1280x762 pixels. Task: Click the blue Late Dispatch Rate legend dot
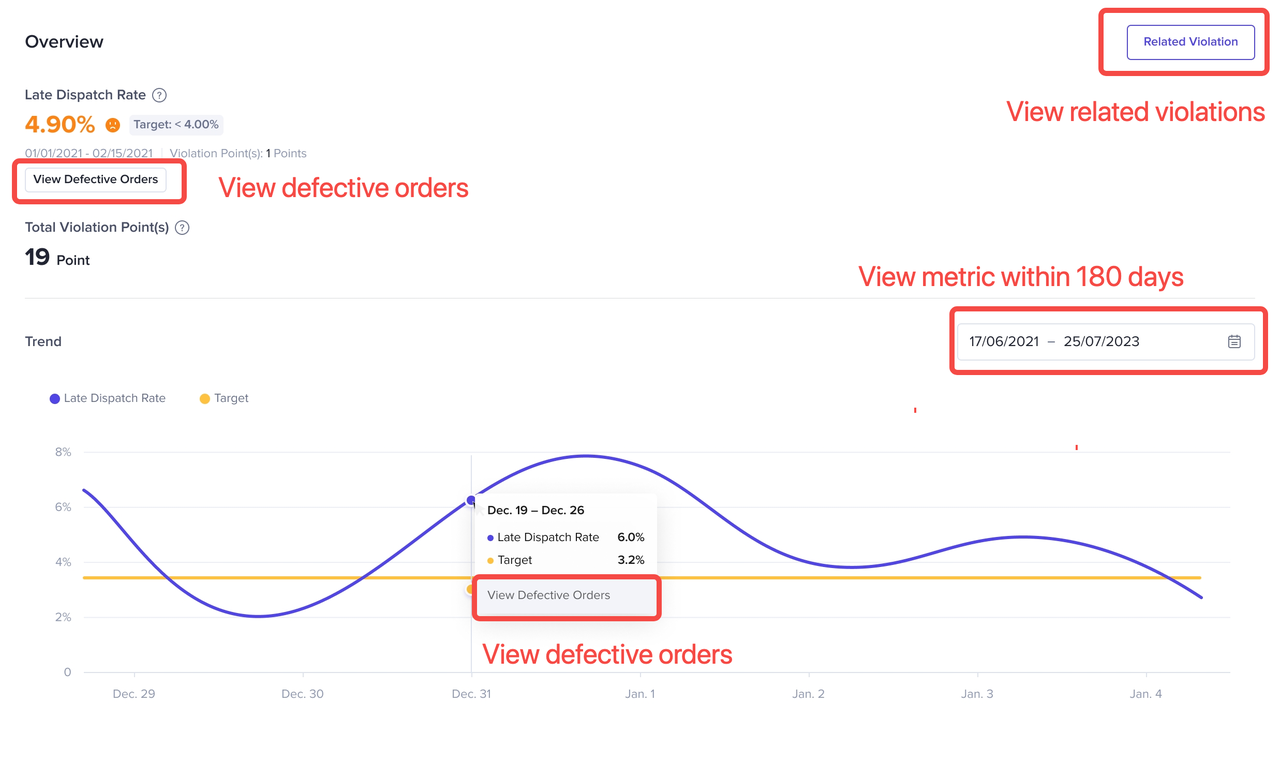(x=55, y=399)
